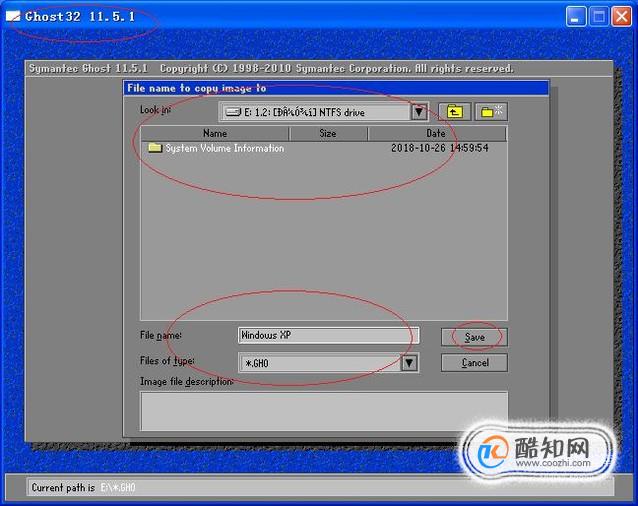Click the Ghost32 title bar icon
The image size is (638, 506).
pos(13,16)
